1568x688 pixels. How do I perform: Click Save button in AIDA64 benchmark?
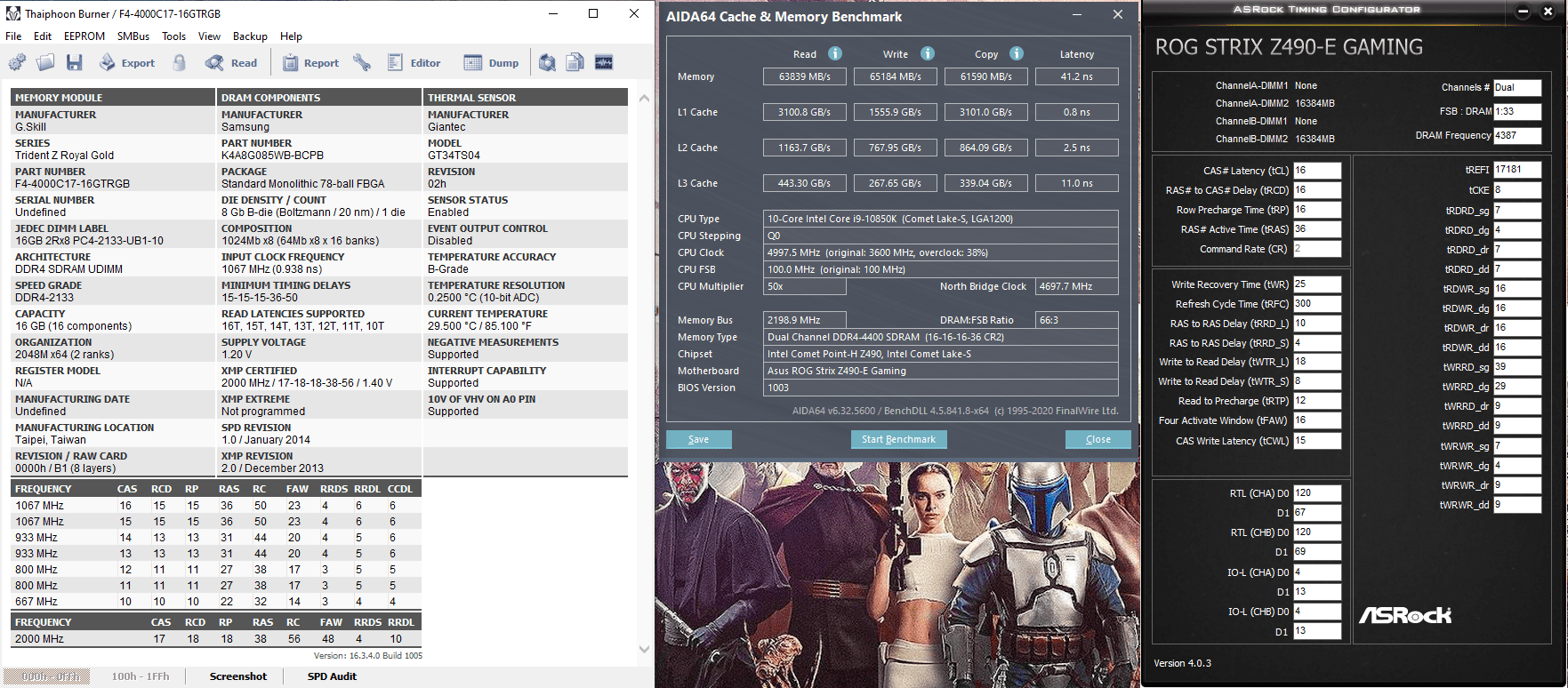tap(699, 439)
